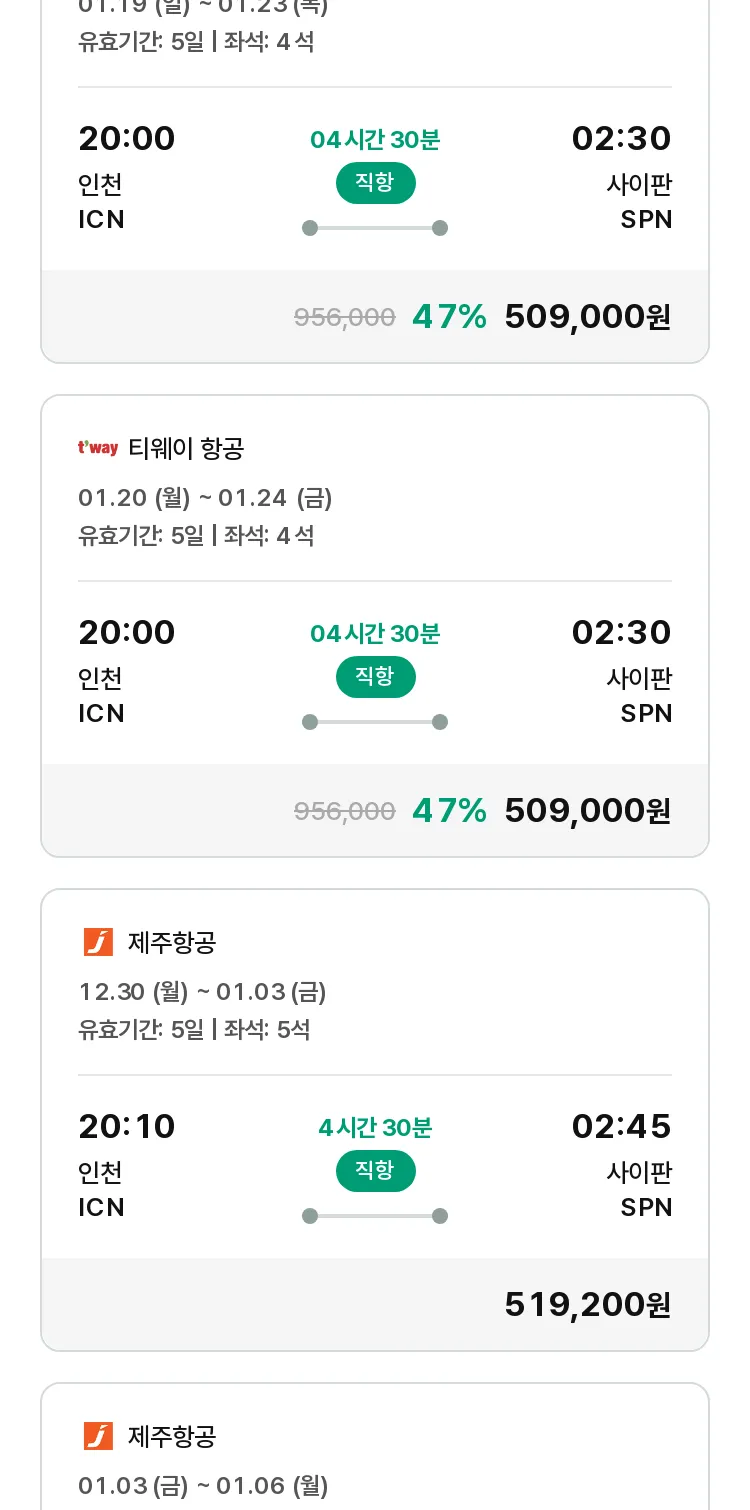Tap the 유효기간: 5일 | 좌석: 5석 info line
The image size is (750, 1510).
pyautogui.click(x=194, y=1029)
